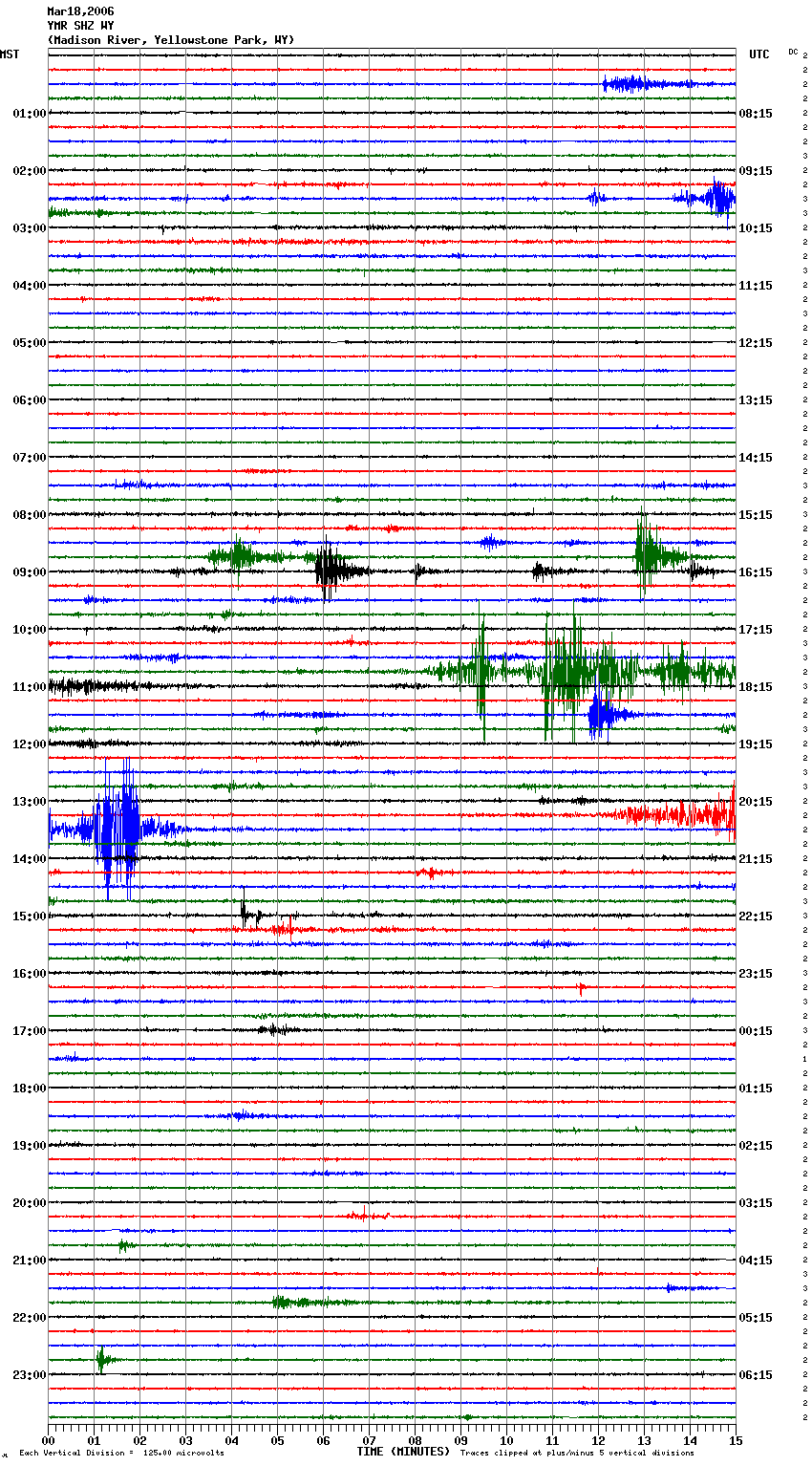
Task: Select the 07:00 MST time label
Action: (x=30, y=458)
